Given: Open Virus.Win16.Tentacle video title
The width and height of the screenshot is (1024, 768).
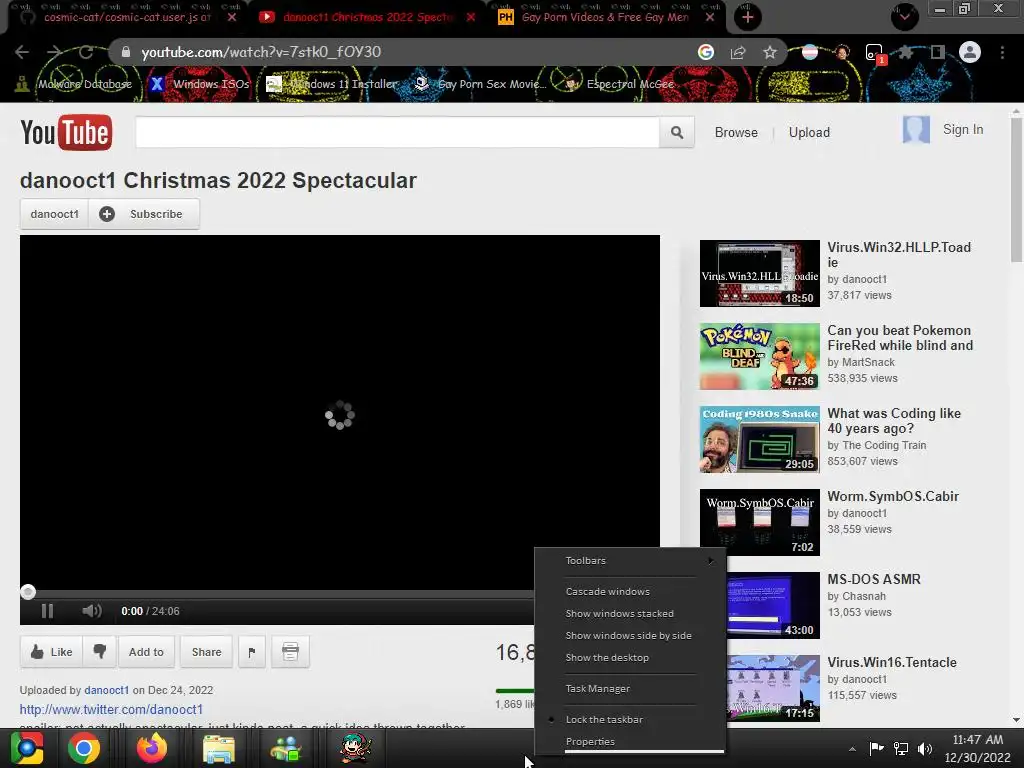Looking at the screenshot, I should click(x=891, y=662).
